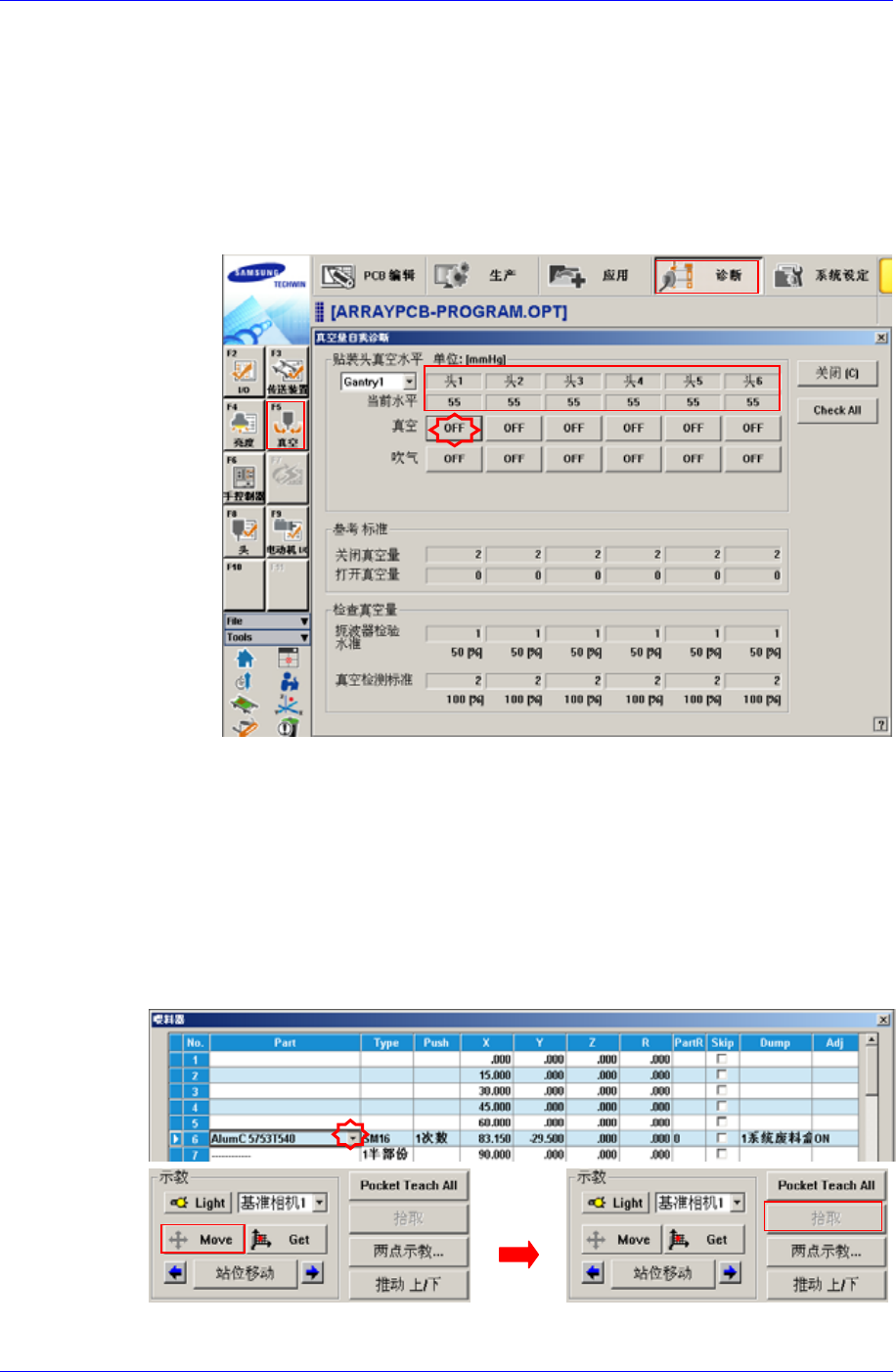This screenshot has width=896, height=1372.
Task: Close the 真空量自我诊断 dialog with X
Action: (880, 338)
